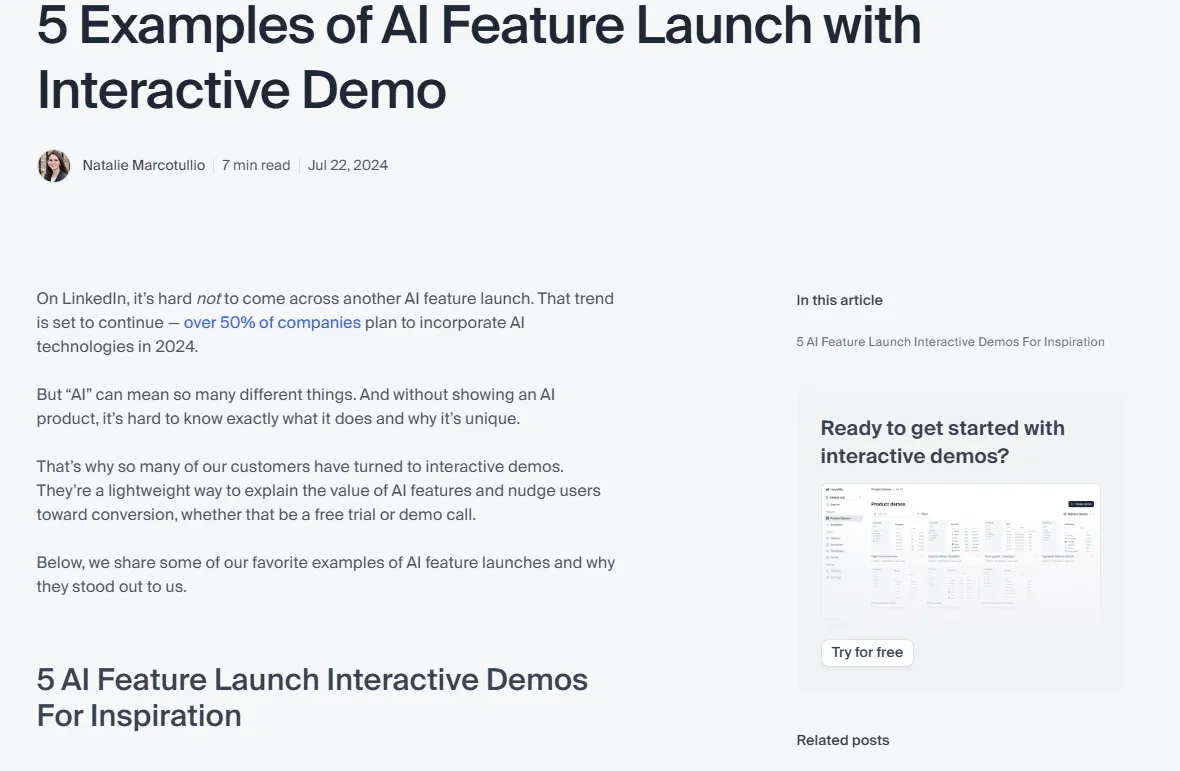This screenshot has width=1180, height=771.
Task: Select the Accounts icon in the sidebar
Action: pyautogui.click(x=827, y=545)
